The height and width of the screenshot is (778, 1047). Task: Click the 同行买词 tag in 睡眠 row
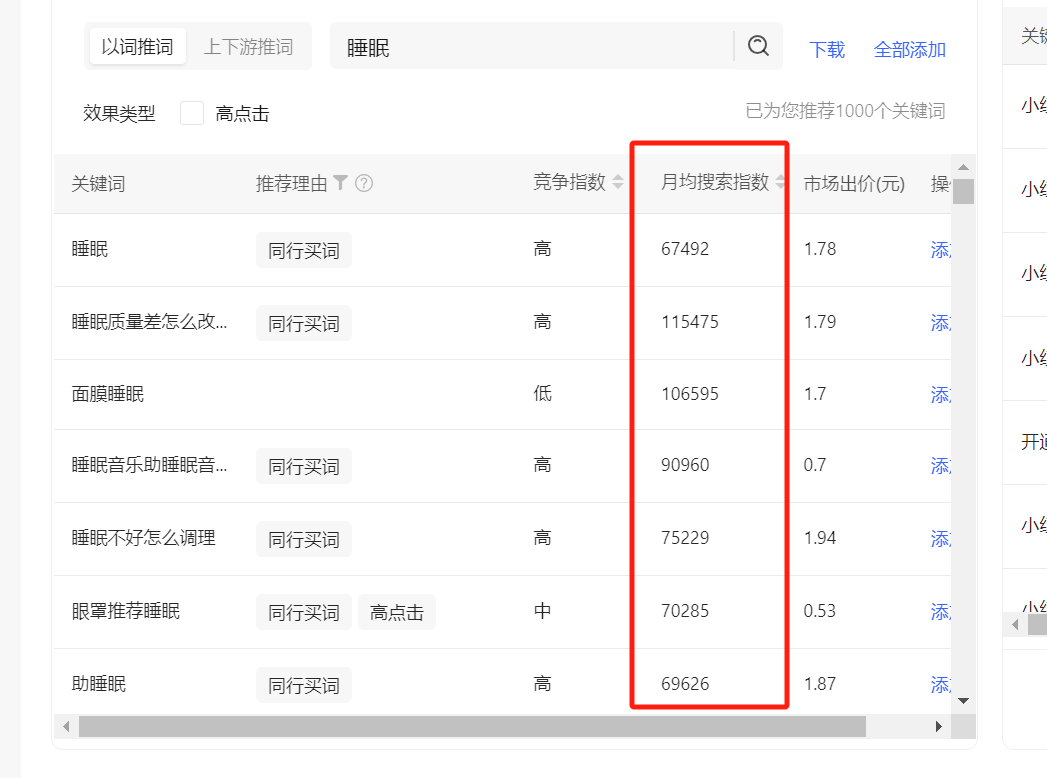pos(304,250)
